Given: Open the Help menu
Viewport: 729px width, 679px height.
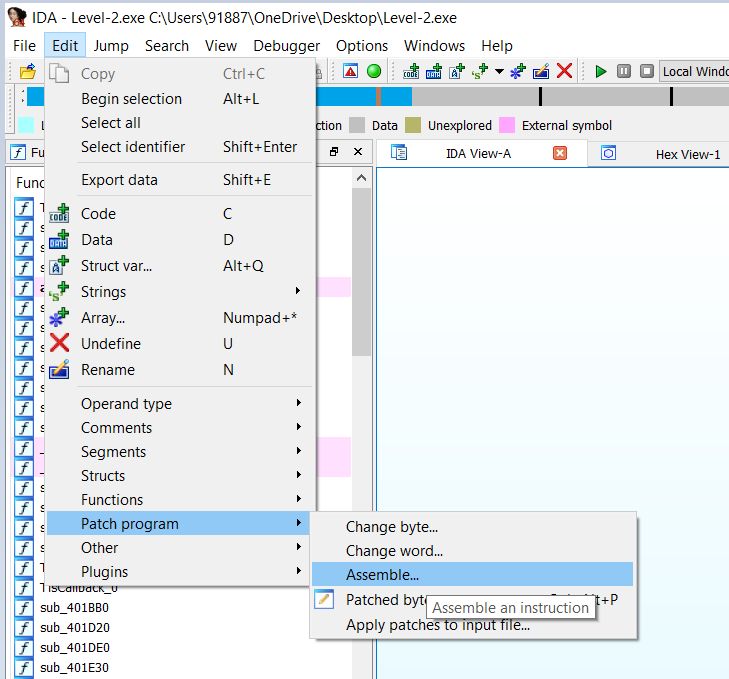Looking at the screenshot, I should 497,46.
